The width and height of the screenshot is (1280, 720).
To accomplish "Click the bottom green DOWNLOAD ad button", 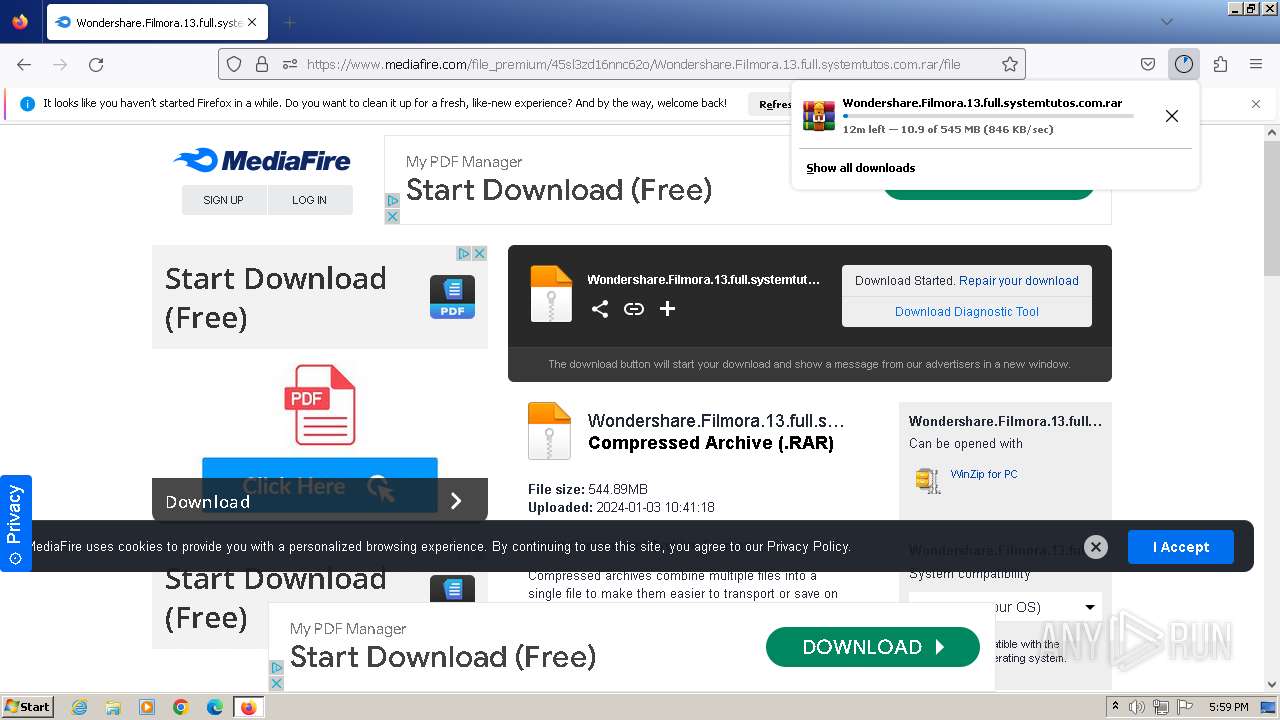I will click(x=873, y=647).
